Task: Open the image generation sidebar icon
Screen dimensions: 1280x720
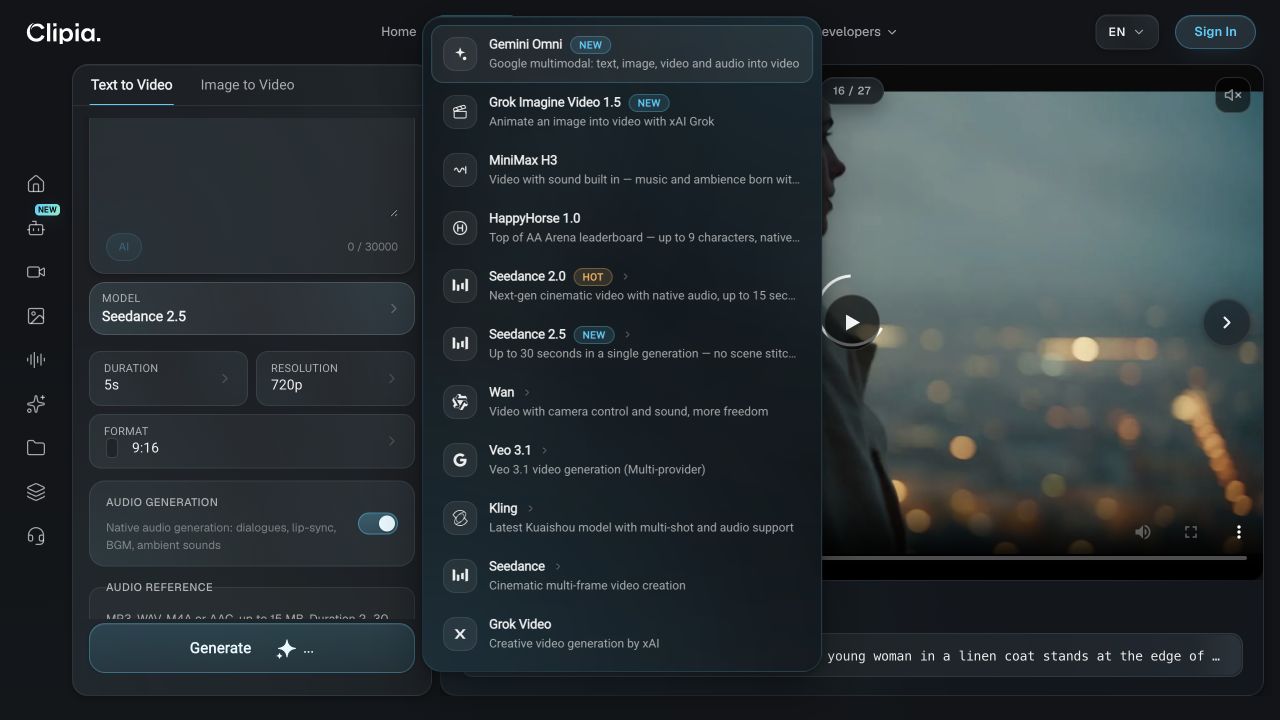Action: pyautogui.click(x=36, y=316)
